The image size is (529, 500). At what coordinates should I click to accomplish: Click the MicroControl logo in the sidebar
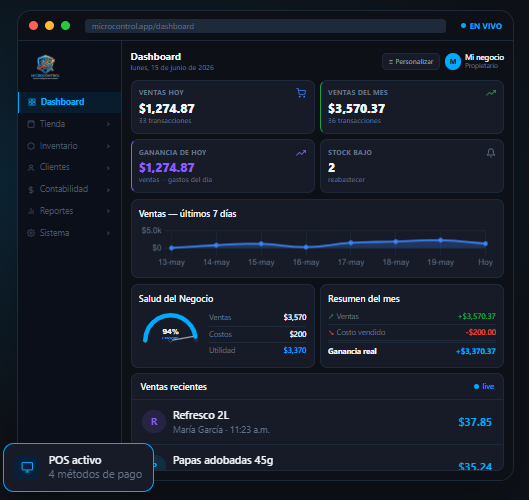coord(46,67)
